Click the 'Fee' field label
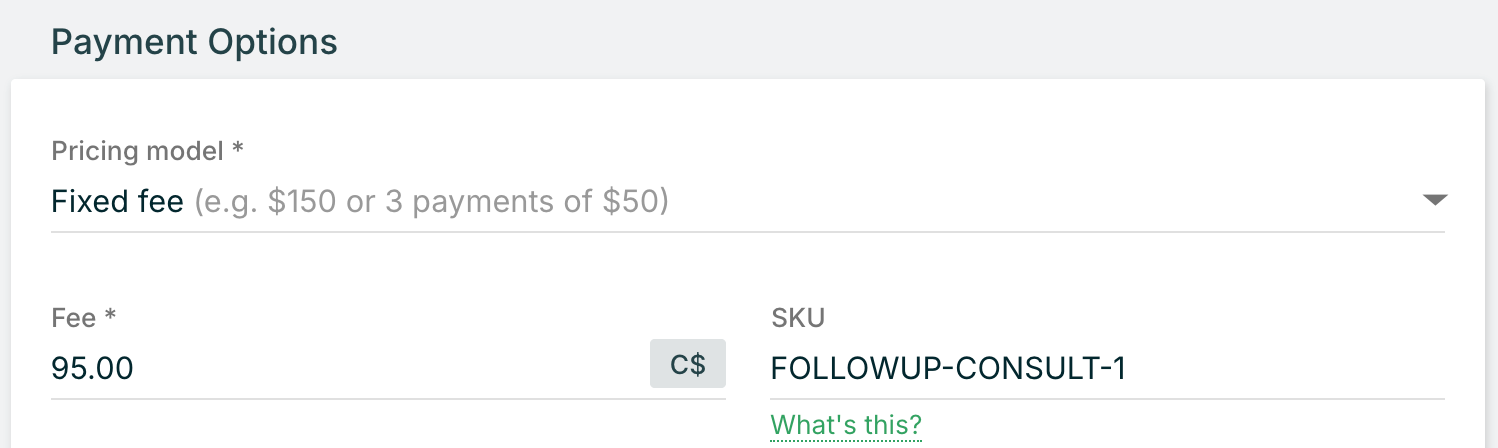Viewport: 1498px width, 448px height. point(73,318)
